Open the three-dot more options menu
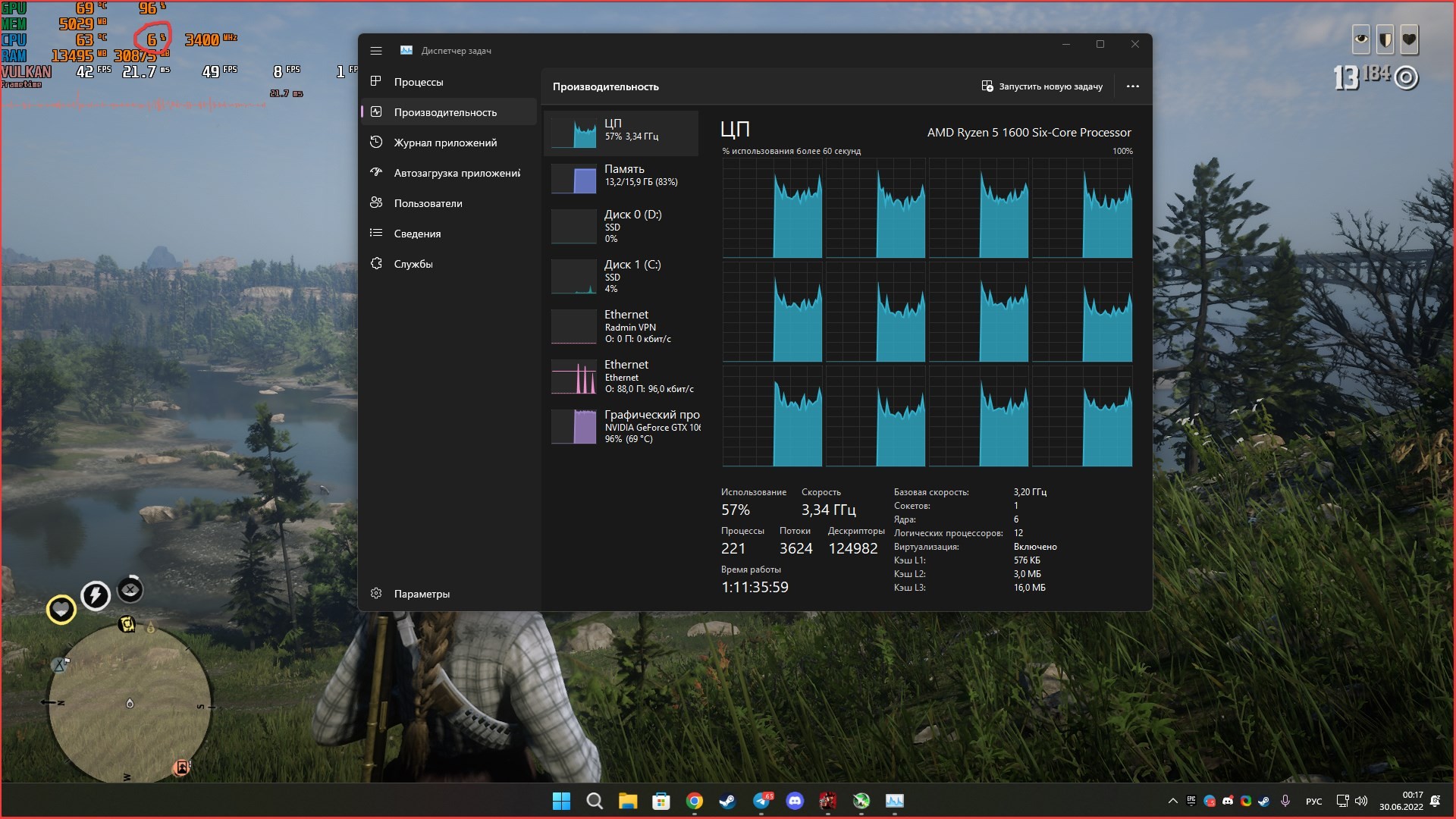The width and height of the screenshot is (1456, 819). coord(1132,86)
